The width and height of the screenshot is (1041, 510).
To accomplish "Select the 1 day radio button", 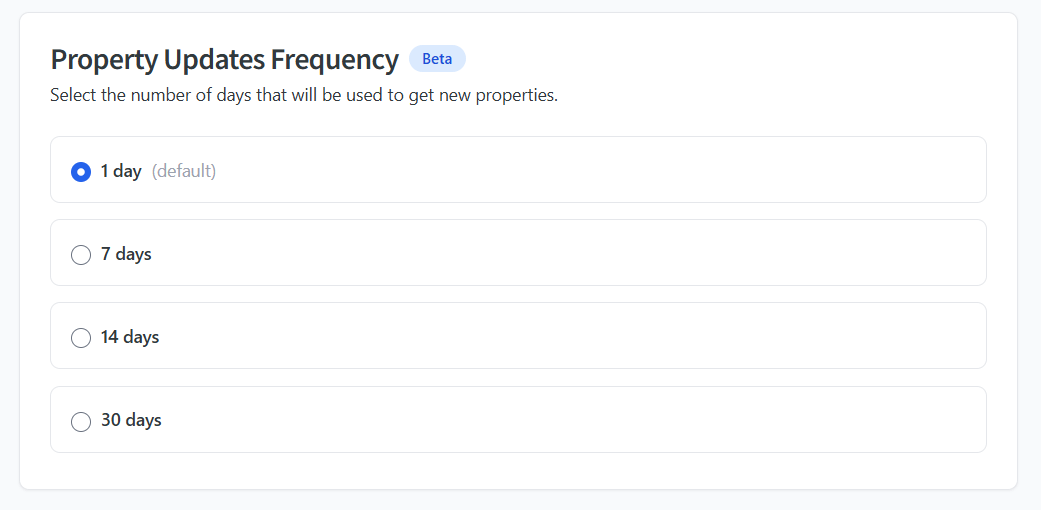I will pos(81,172).
